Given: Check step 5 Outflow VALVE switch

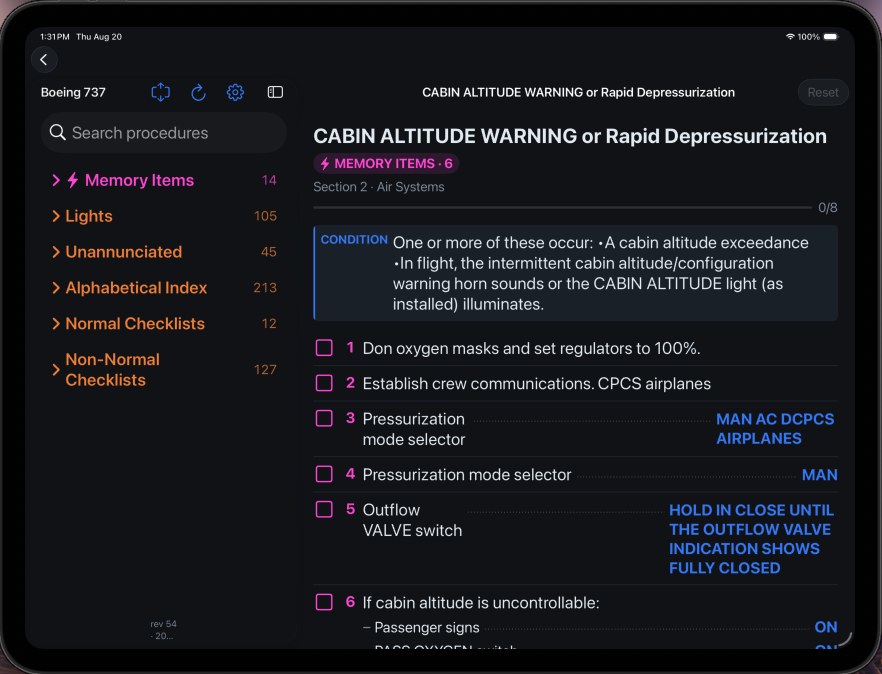Looking at the screenshot, I should tap(324, 509).
